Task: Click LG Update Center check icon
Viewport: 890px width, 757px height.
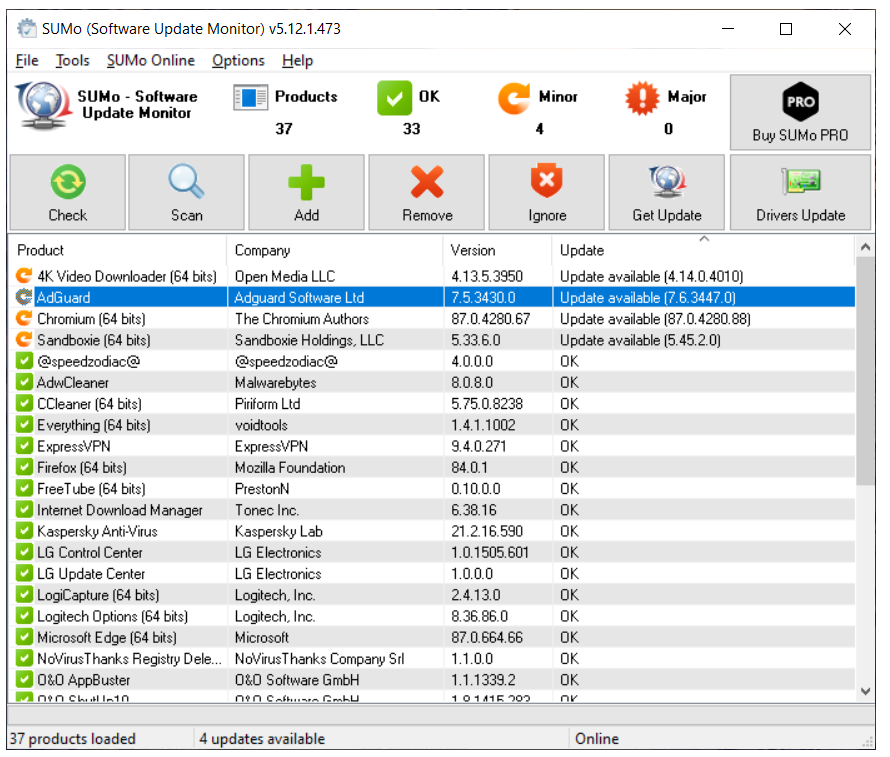Action: pos(24,574)
